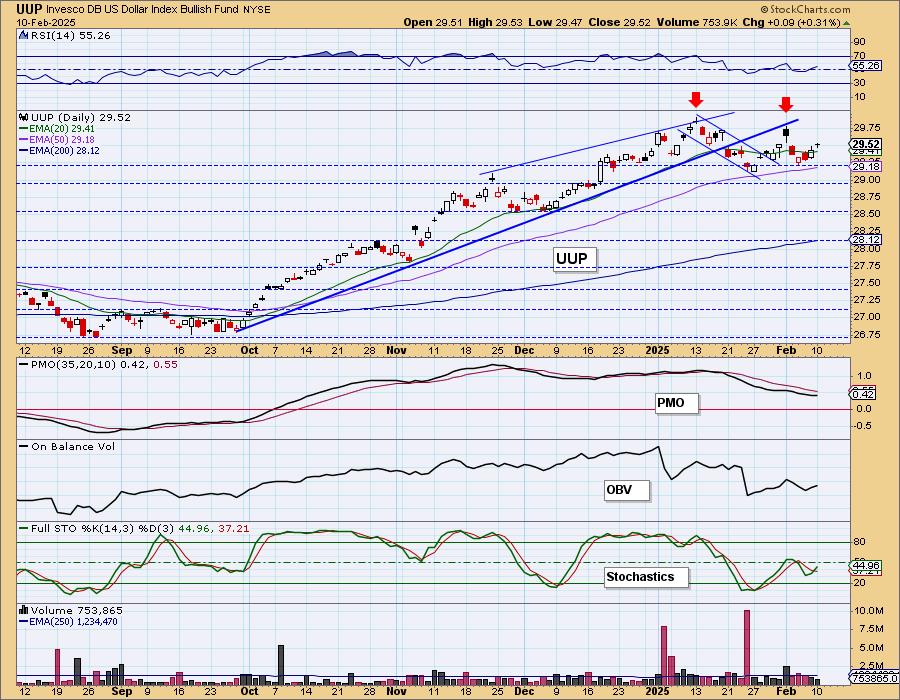
Task: Click the 28.12 EMA value tag on right axis
Action: (866, 240)
